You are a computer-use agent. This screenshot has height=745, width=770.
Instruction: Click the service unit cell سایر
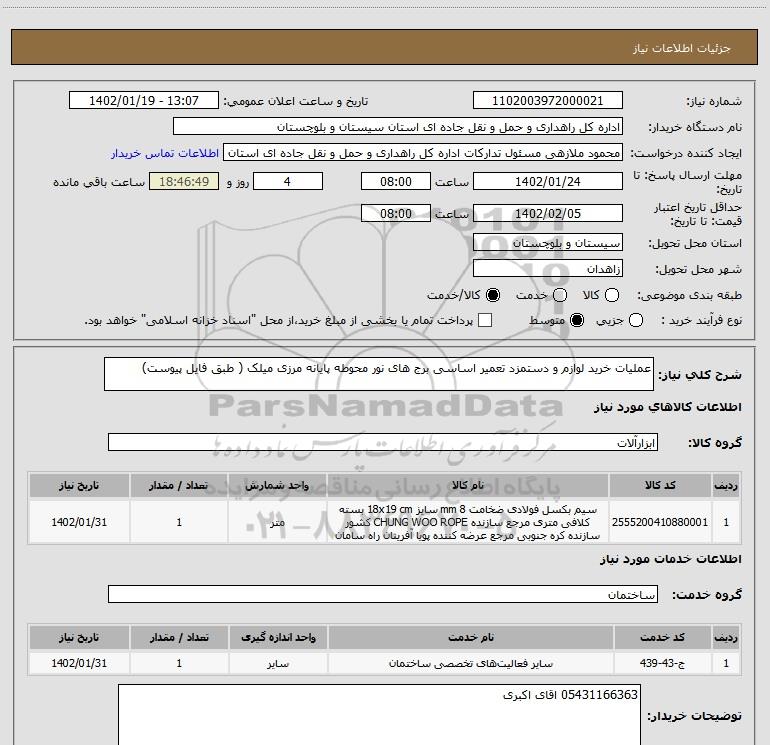[278, 663]
